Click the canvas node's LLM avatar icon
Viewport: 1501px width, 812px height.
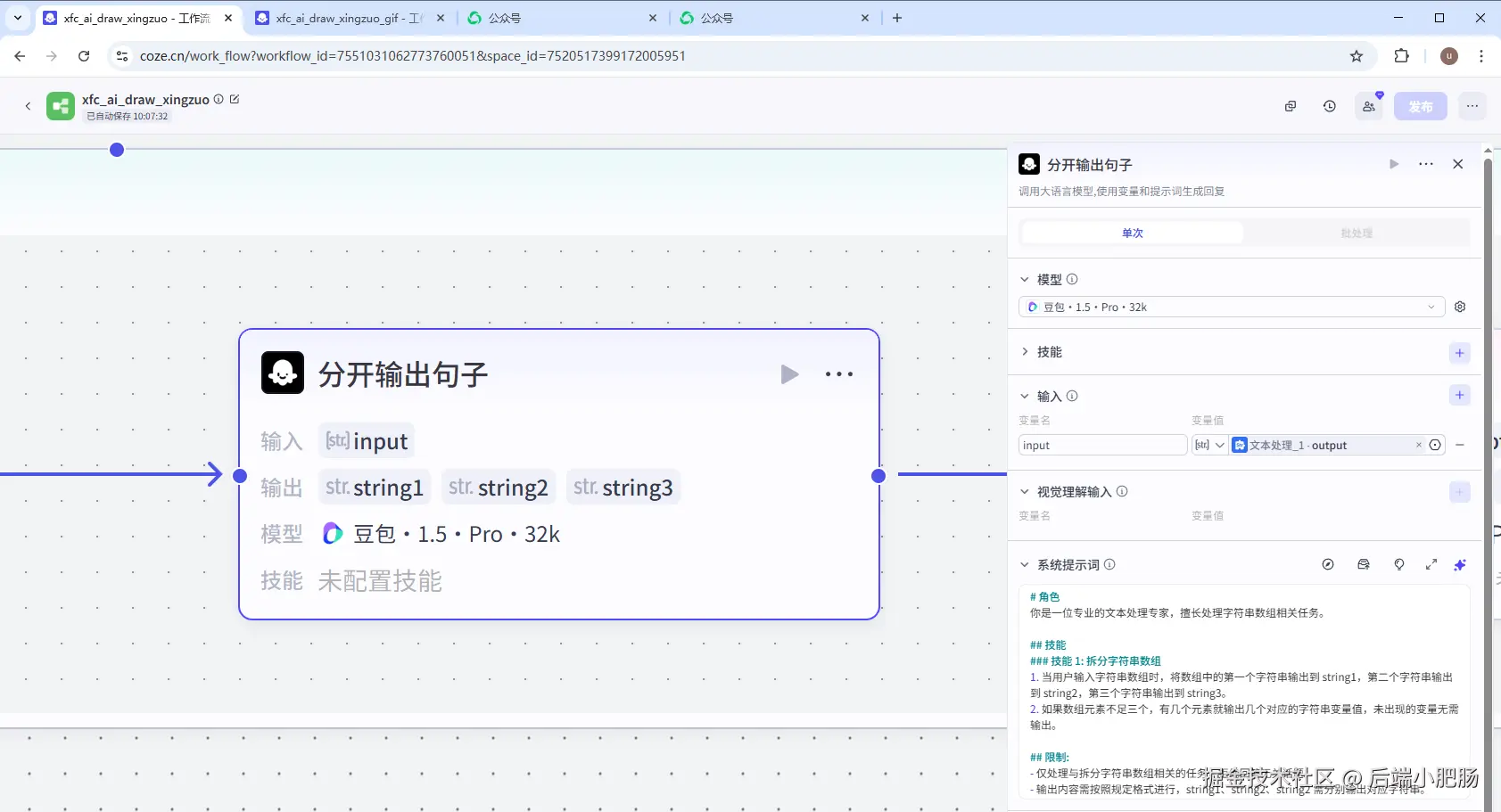click(283, 373)
